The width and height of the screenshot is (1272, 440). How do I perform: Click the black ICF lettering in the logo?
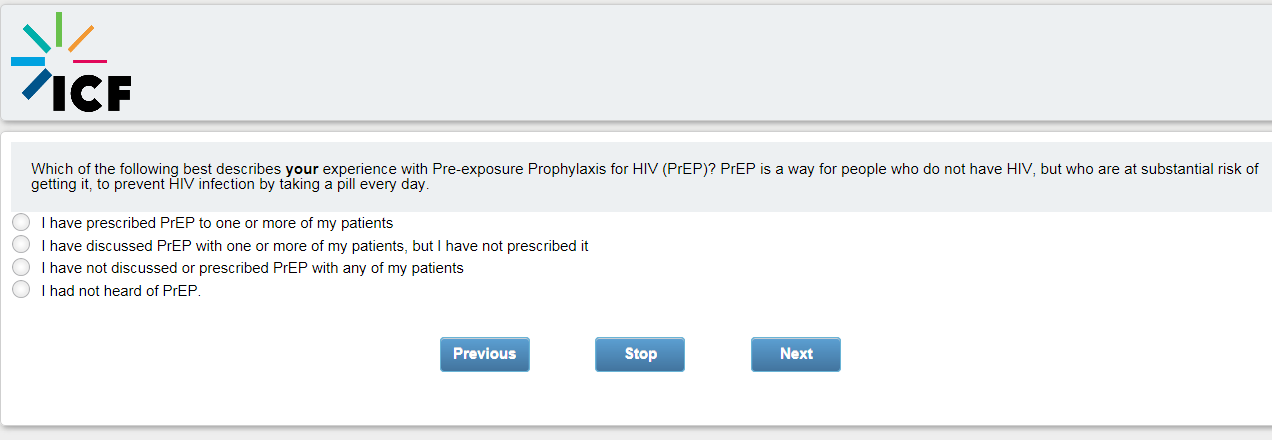92,93
